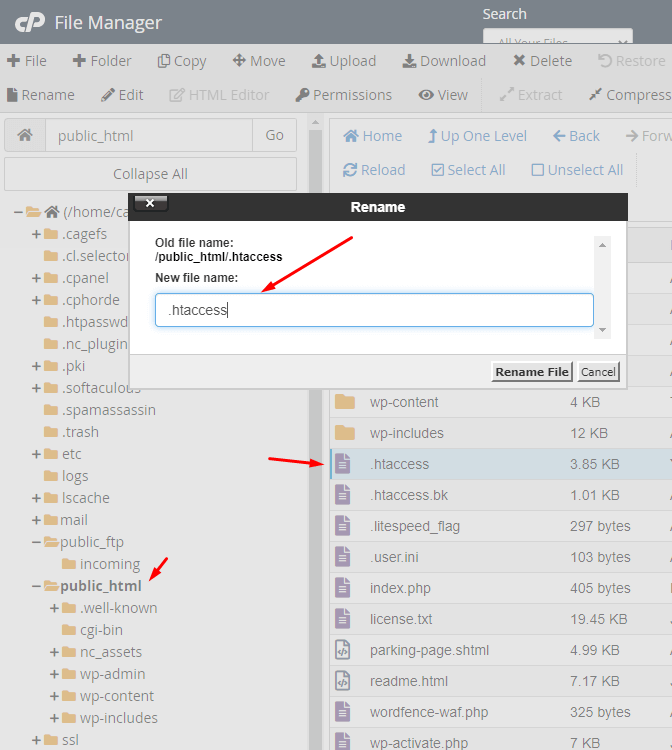Close the Rename dialog with X
The height and width of the screenshot is (750, 672).
[150, 203]
